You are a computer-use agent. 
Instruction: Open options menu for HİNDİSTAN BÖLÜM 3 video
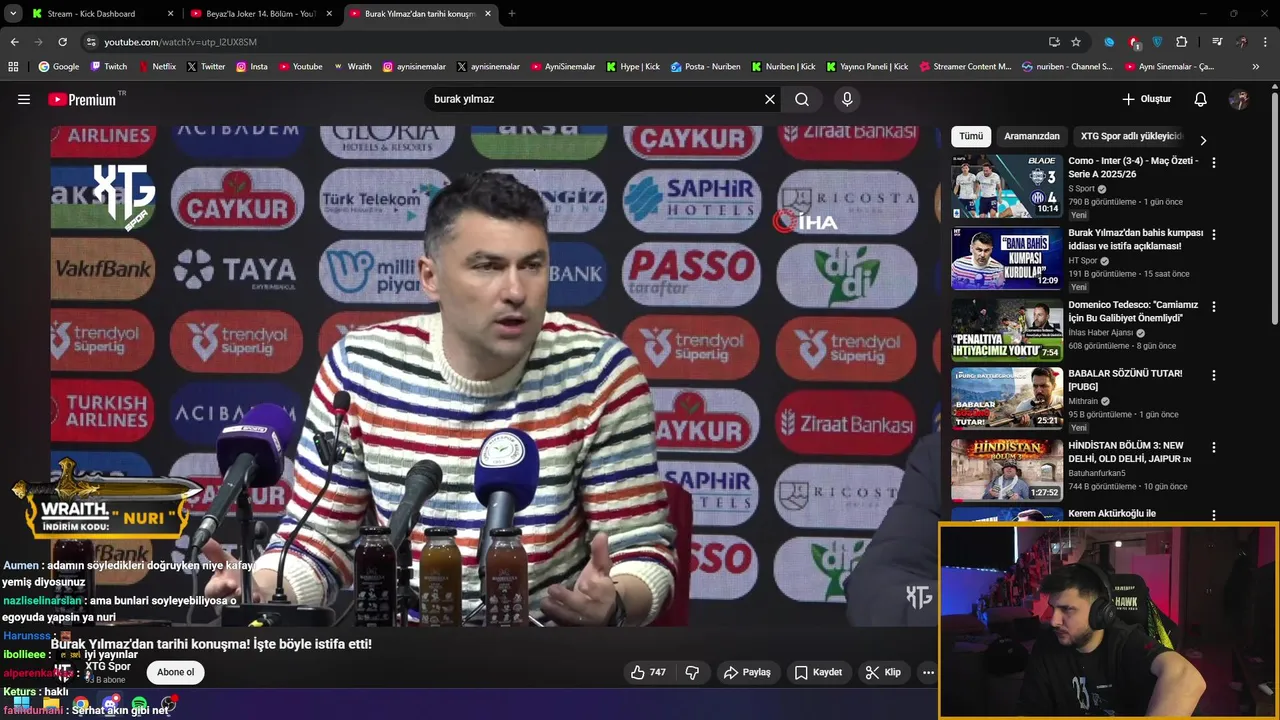[1214, 447]
